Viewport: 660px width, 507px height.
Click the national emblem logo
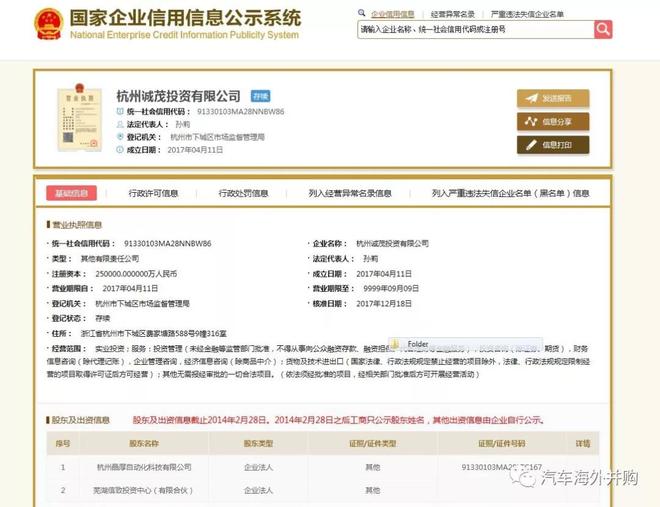pos(49,24)
